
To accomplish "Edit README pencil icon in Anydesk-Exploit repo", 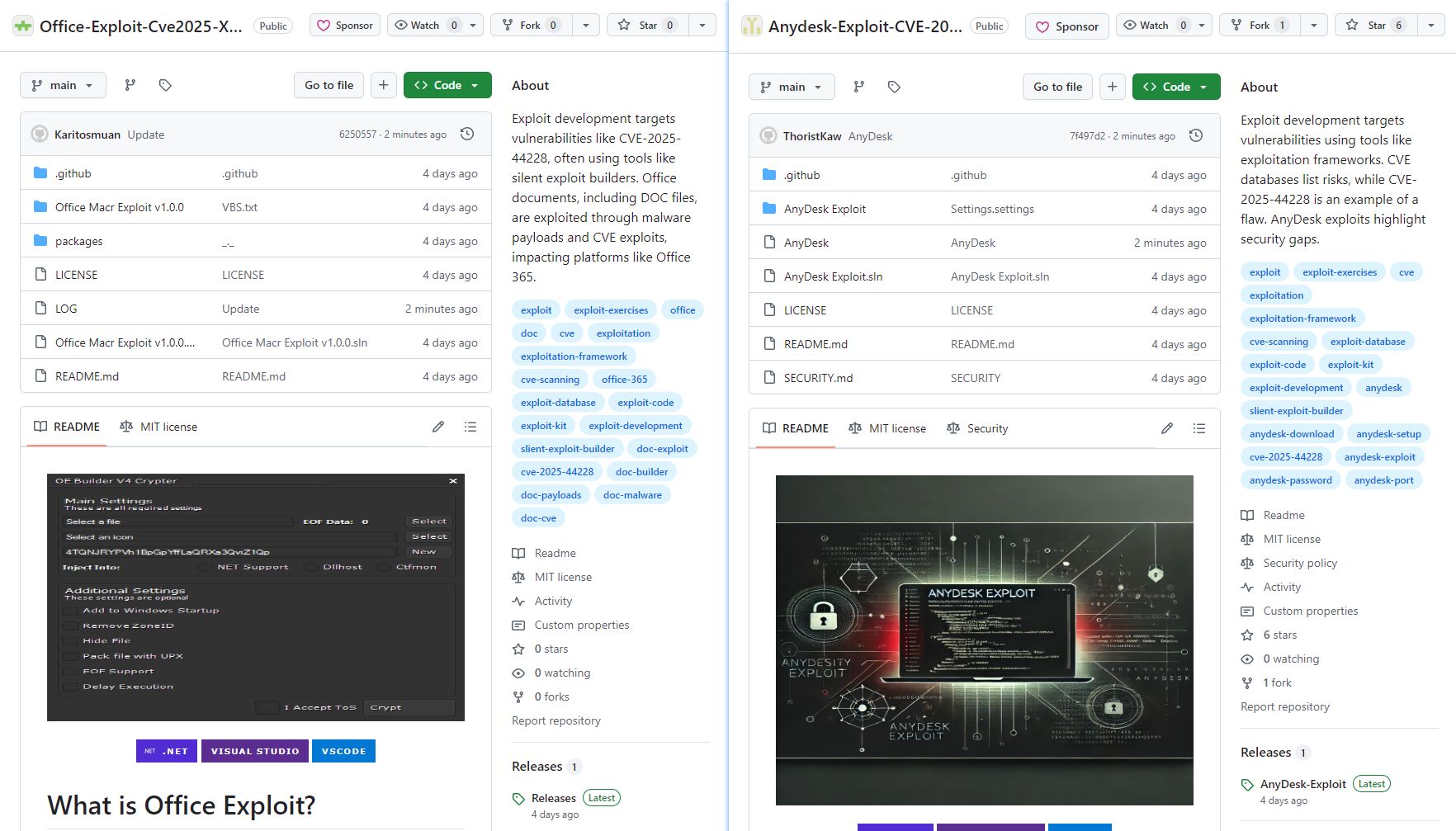I will pos(1167,428).
